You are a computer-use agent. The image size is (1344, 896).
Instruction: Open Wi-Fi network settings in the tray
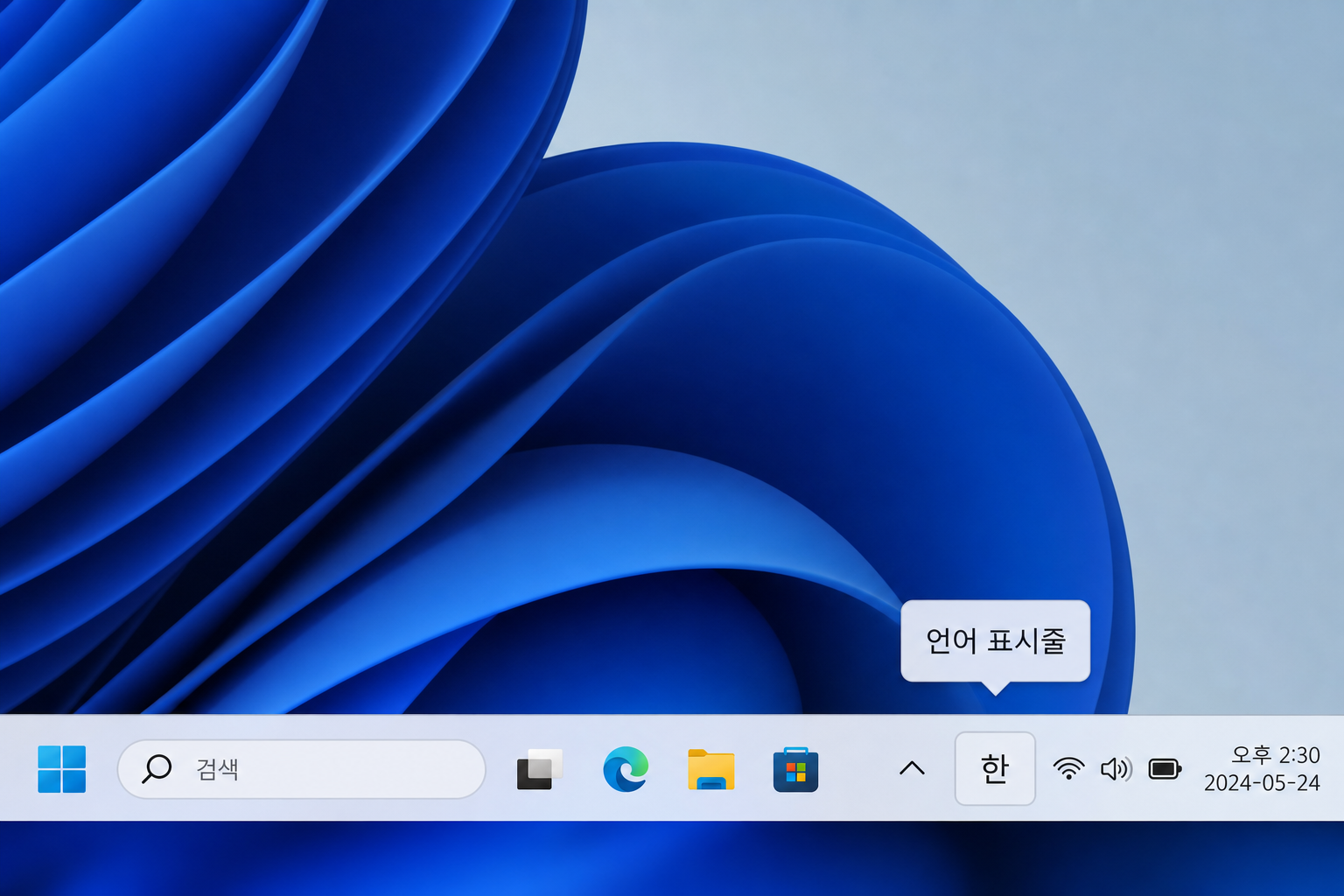(1068, 768)
